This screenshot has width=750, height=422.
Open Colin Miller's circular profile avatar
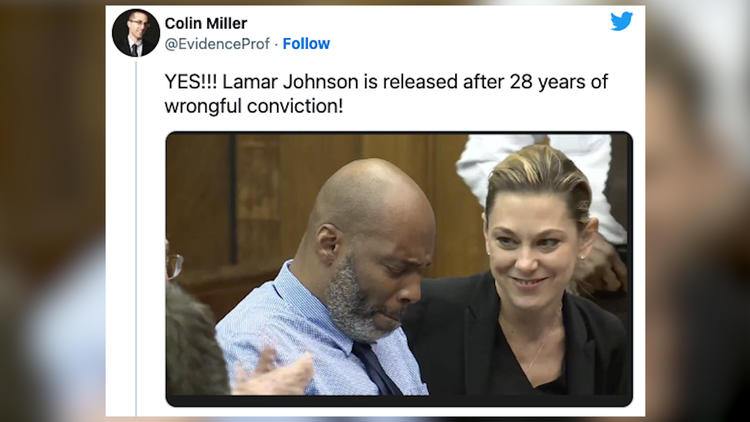click(x=136, y=33)
